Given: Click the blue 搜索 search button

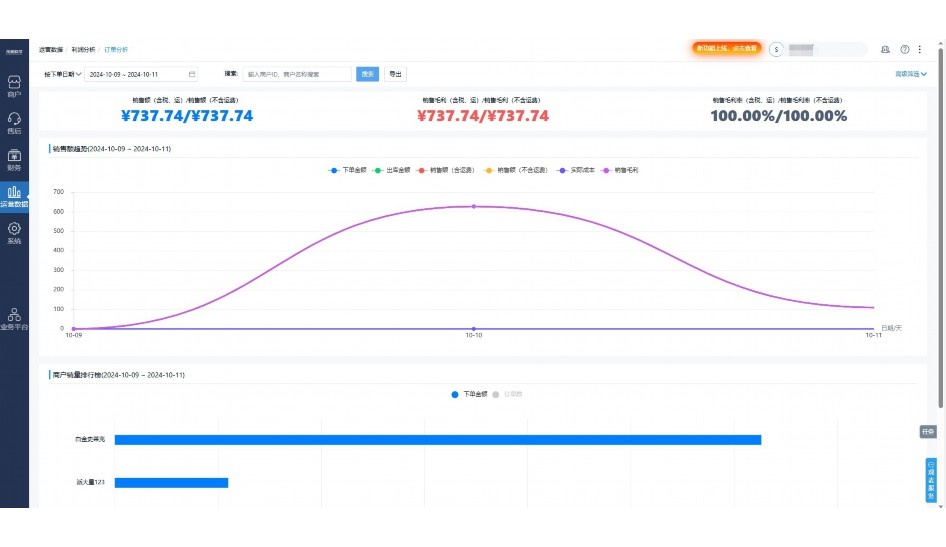Looking at the screenshot, I should pos(367,74).
